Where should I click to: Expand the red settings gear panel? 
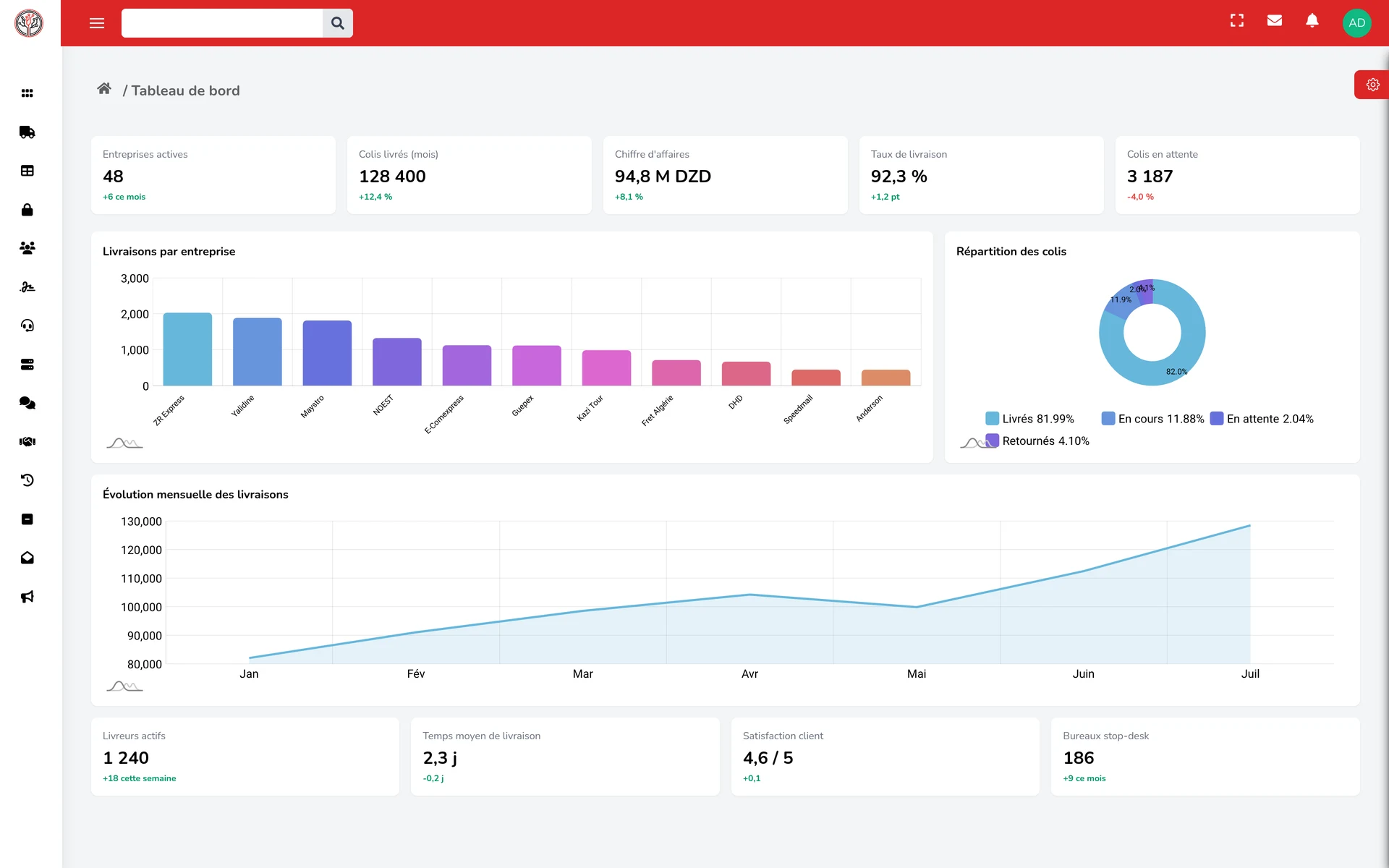1372,85
